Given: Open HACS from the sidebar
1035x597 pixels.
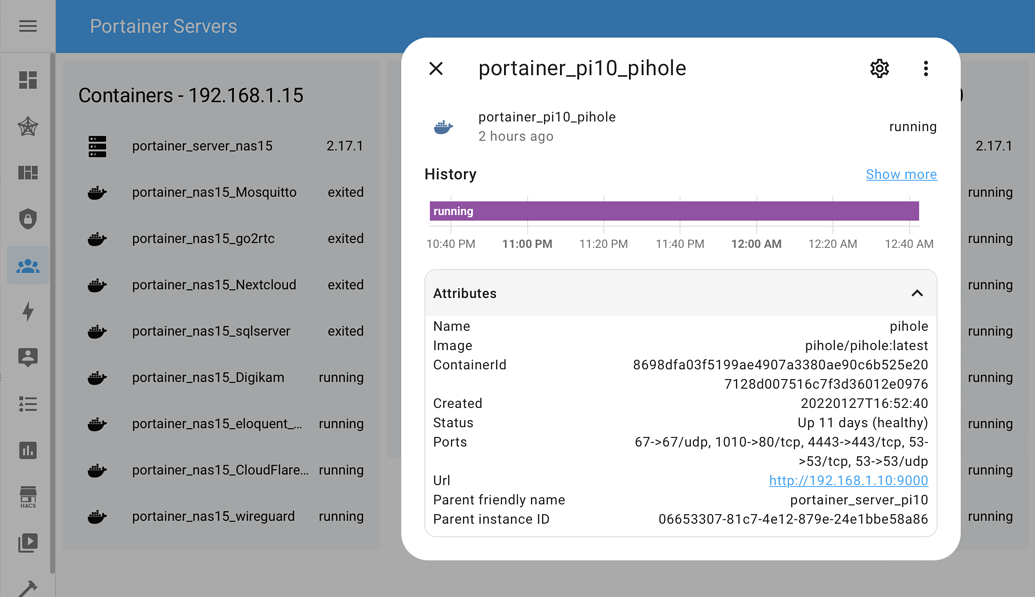Looking at the screenshot, I should [x=26, y=496].
